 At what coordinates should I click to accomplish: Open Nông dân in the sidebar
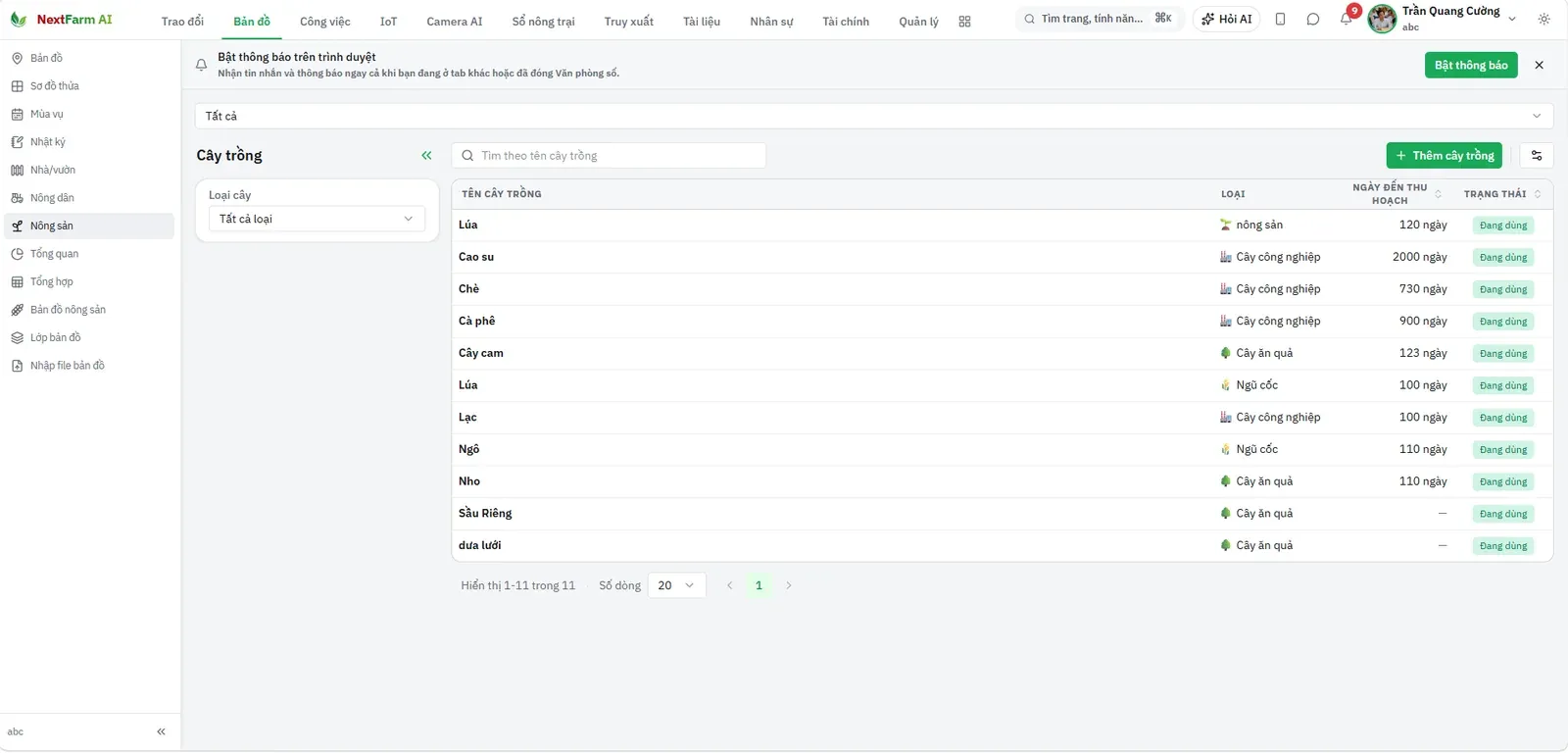[x=89, y=198]
